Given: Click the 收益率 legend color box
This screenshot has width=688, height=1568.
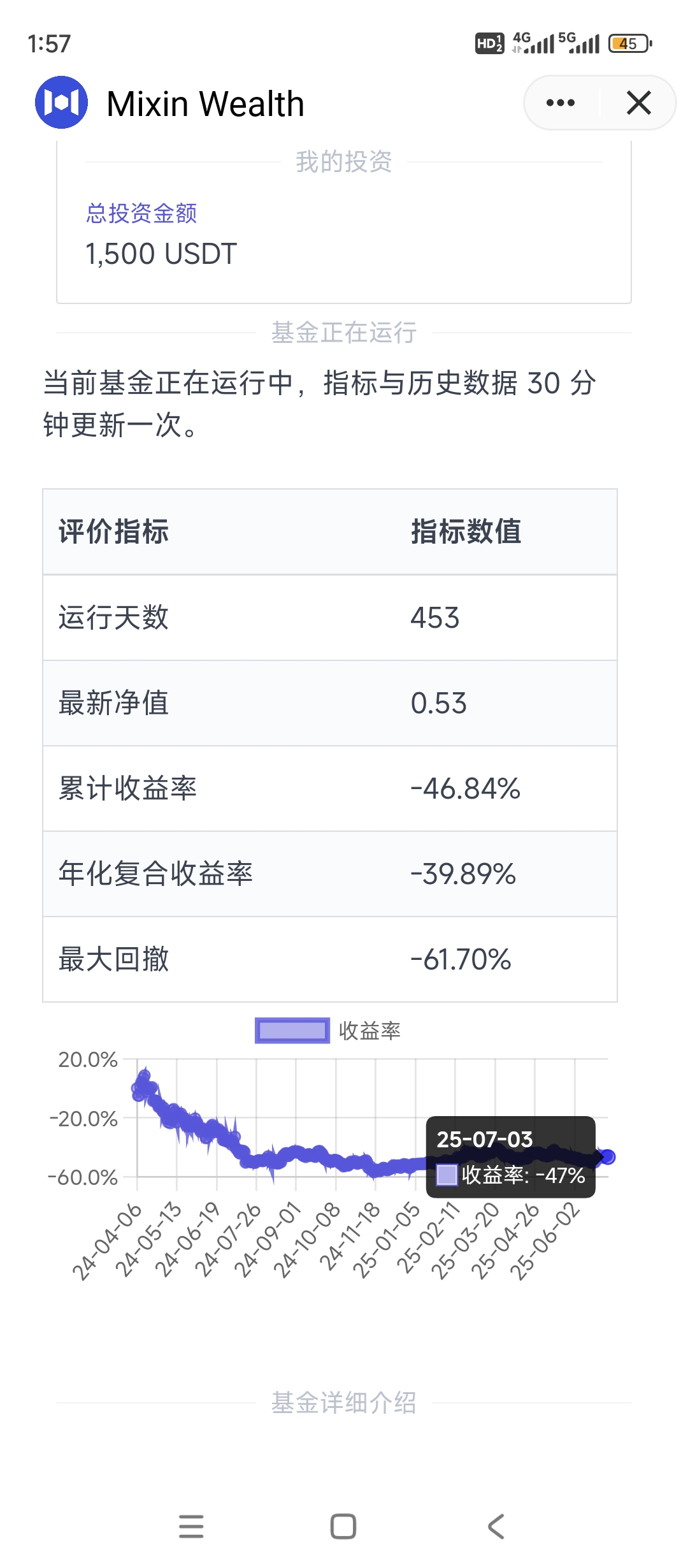Looking at the screenshot, I should [x=292, y=1031].
